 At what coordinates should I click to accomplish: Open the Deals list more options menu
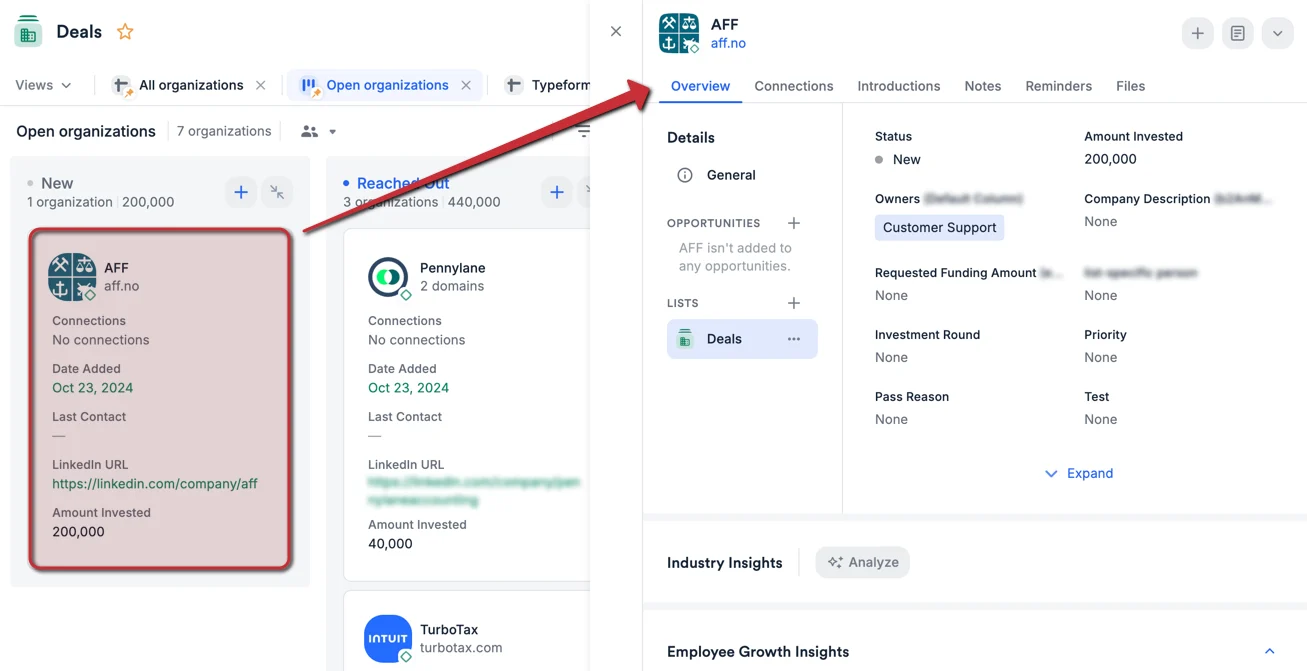(x=793, y=339)
